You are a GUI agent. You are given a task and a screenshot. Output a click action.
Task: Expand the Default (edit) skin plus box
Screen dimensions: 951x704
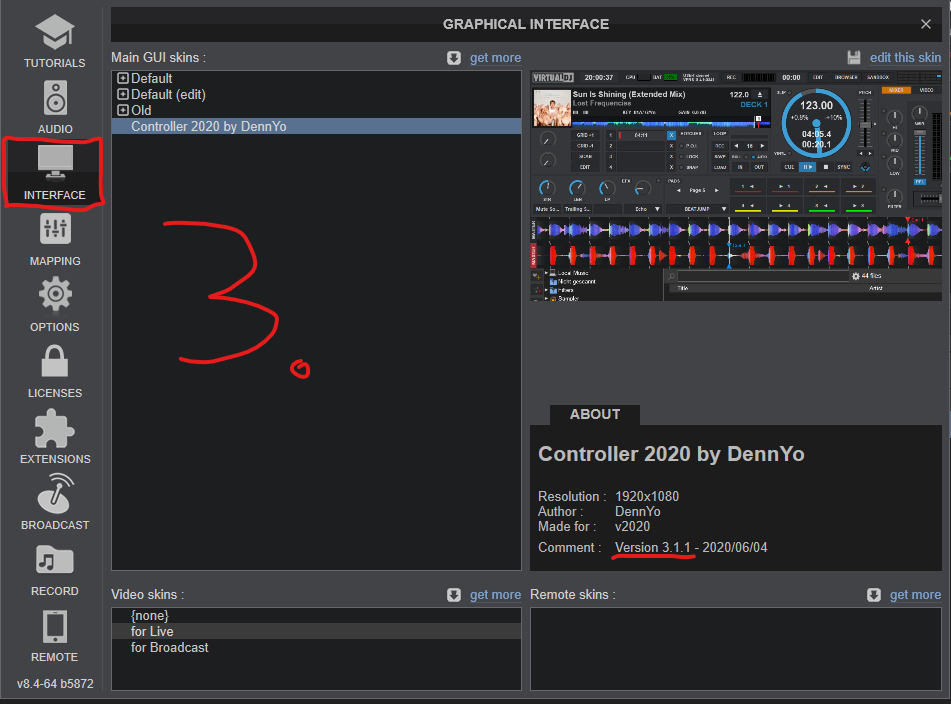pyautogui.click(x=123, y=94)
